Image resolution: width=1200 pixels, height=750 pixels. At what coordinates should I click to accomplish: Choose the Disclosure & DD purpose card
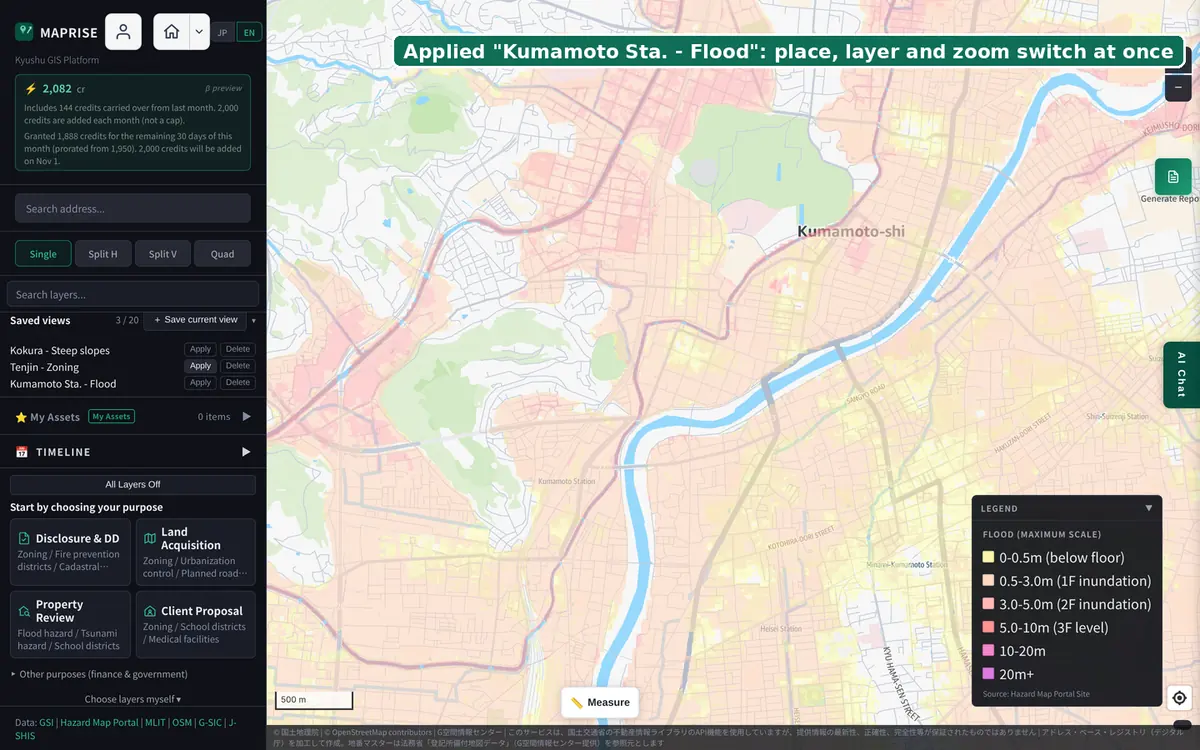(70, 552)
